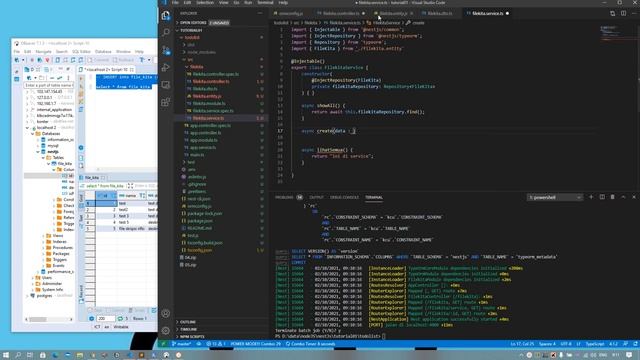This screenshot has height=360, width=640.
Task: Click the Rollback button in DBeaver toolbar
Action: pyautogui.click(x=123, y=60)
